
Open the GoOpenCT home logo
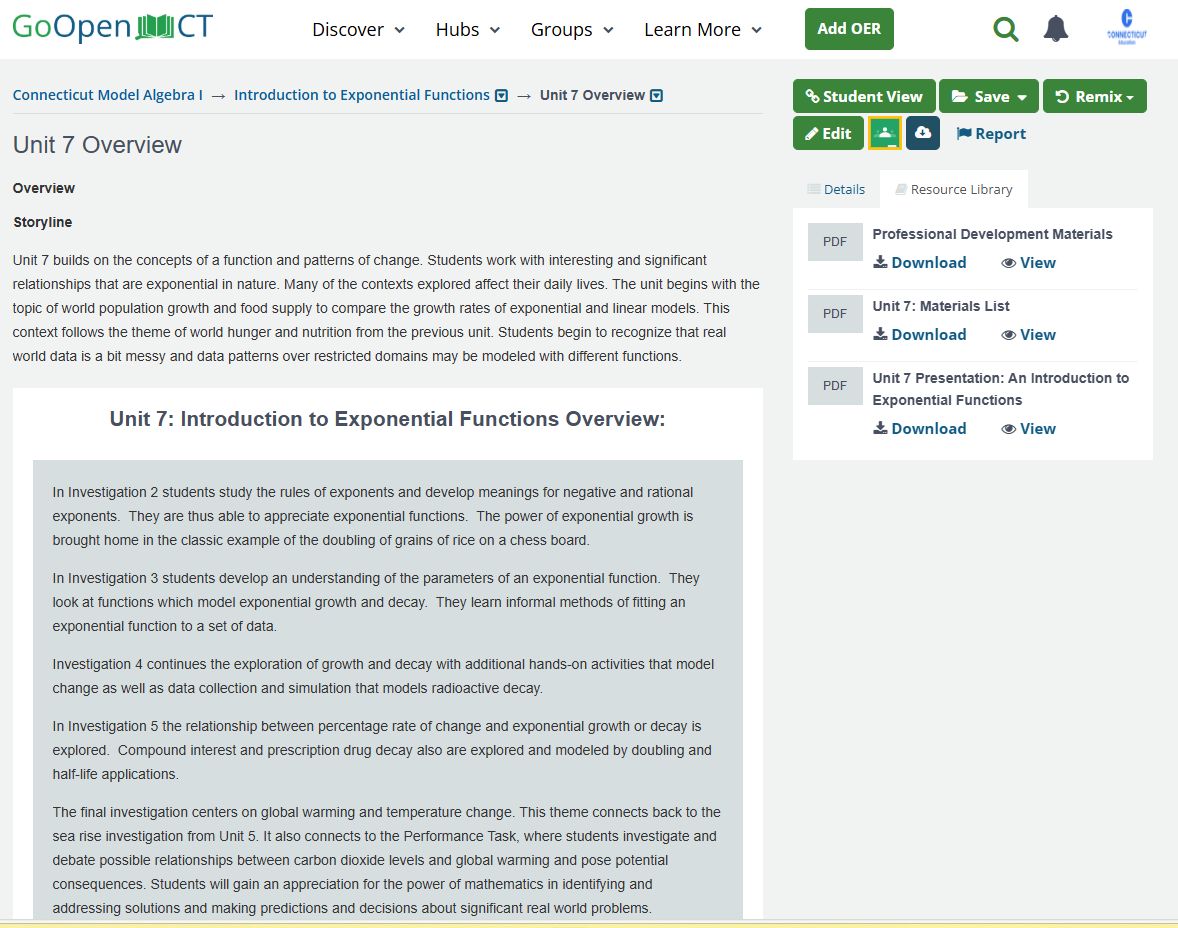(x=113, y=28)
